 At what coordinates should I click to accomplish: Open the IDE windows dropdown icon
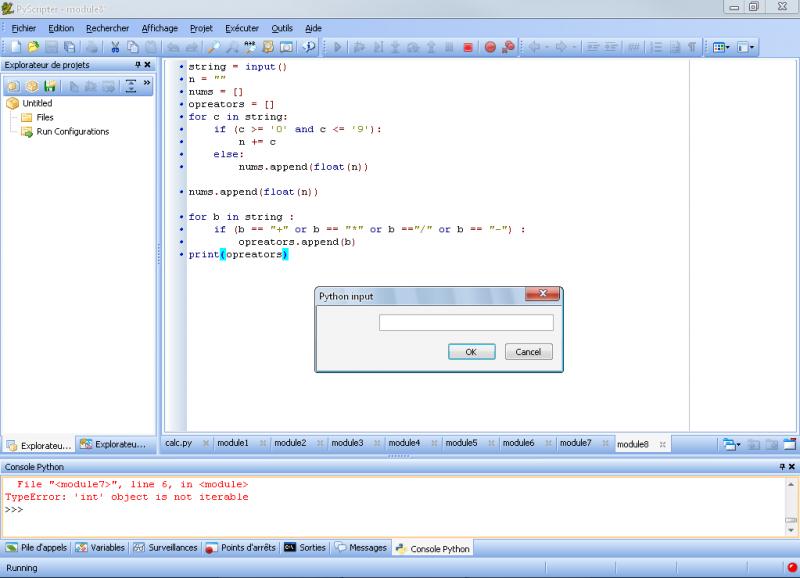coord(745,47)
